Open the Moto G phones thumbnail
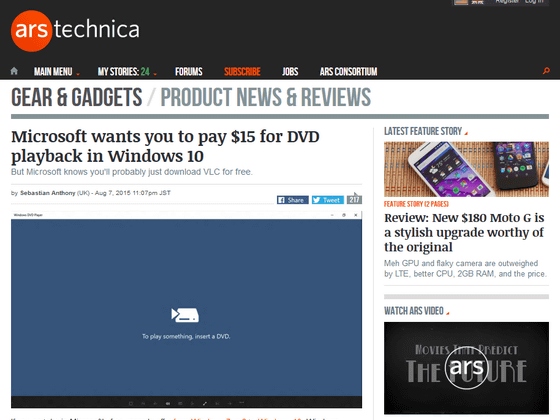The width and height of the screenshot is (560, 420). click(x=466, y=169)
